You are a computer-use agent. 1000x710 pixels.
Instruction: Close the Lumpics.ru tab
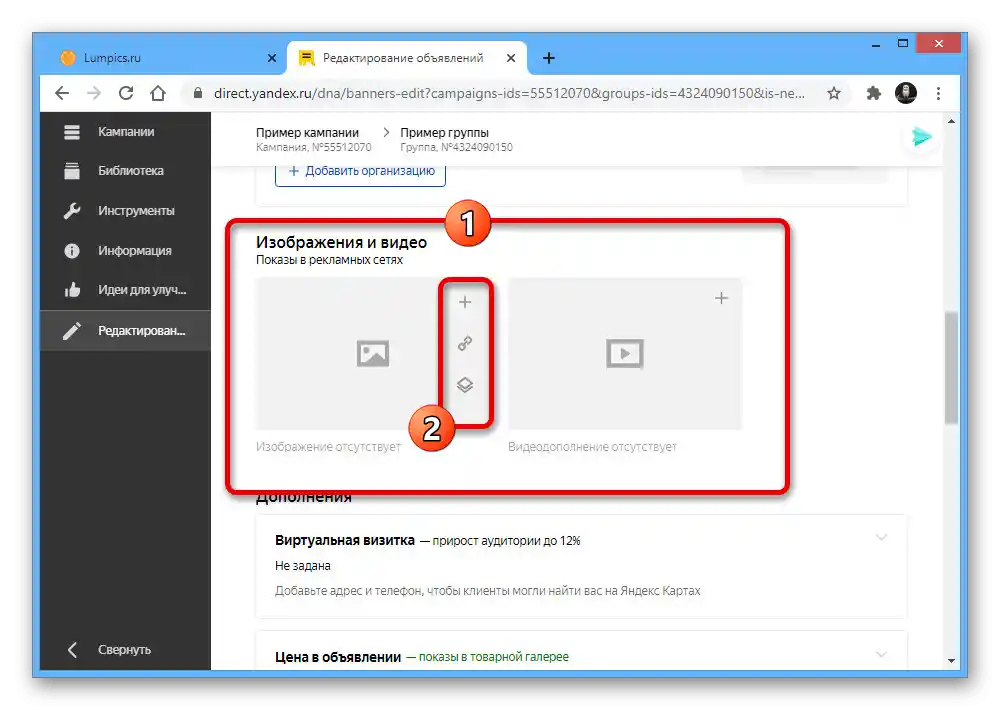[x=272, y=58]
